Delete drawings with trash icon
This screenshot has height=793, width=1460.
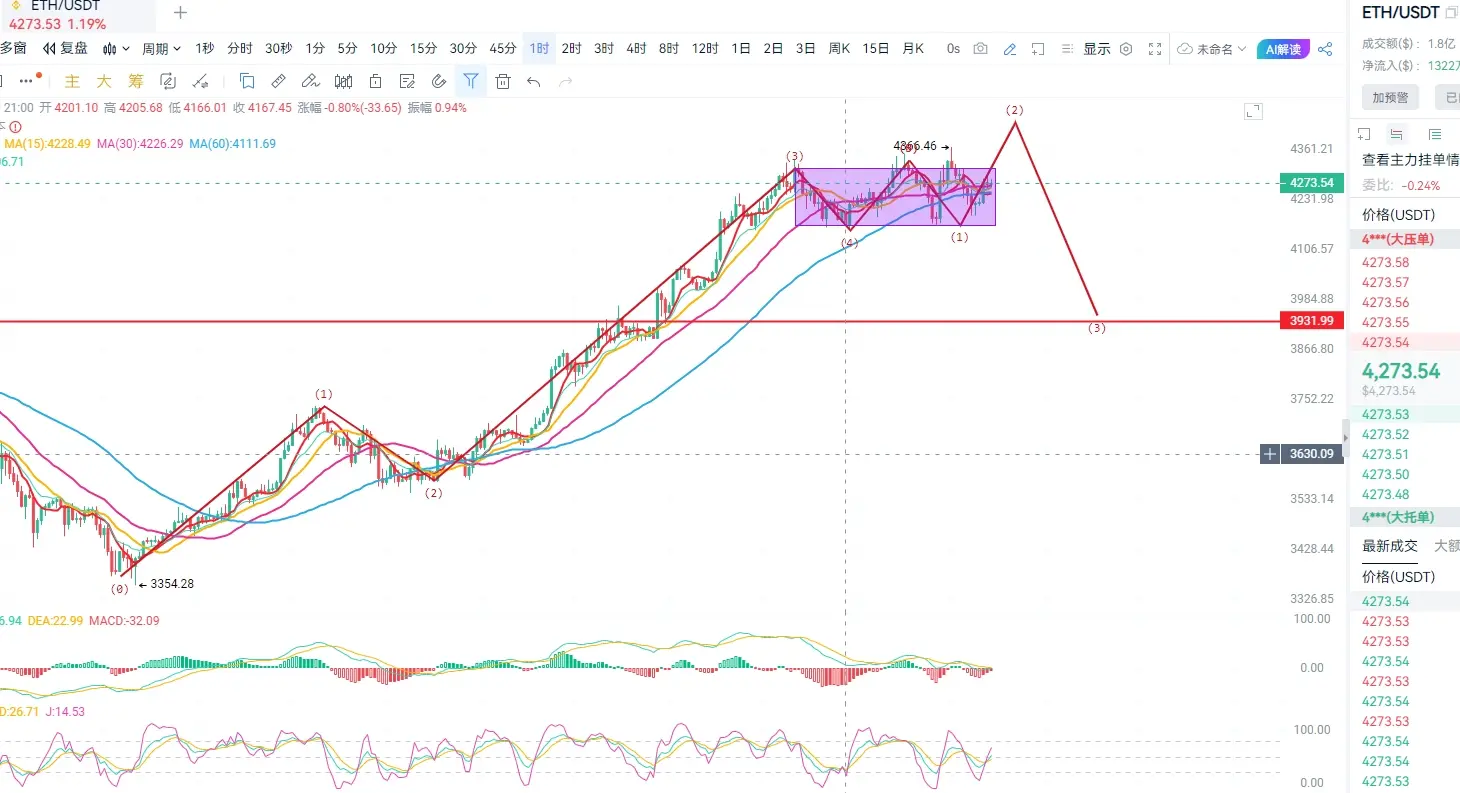coord(503,81)
